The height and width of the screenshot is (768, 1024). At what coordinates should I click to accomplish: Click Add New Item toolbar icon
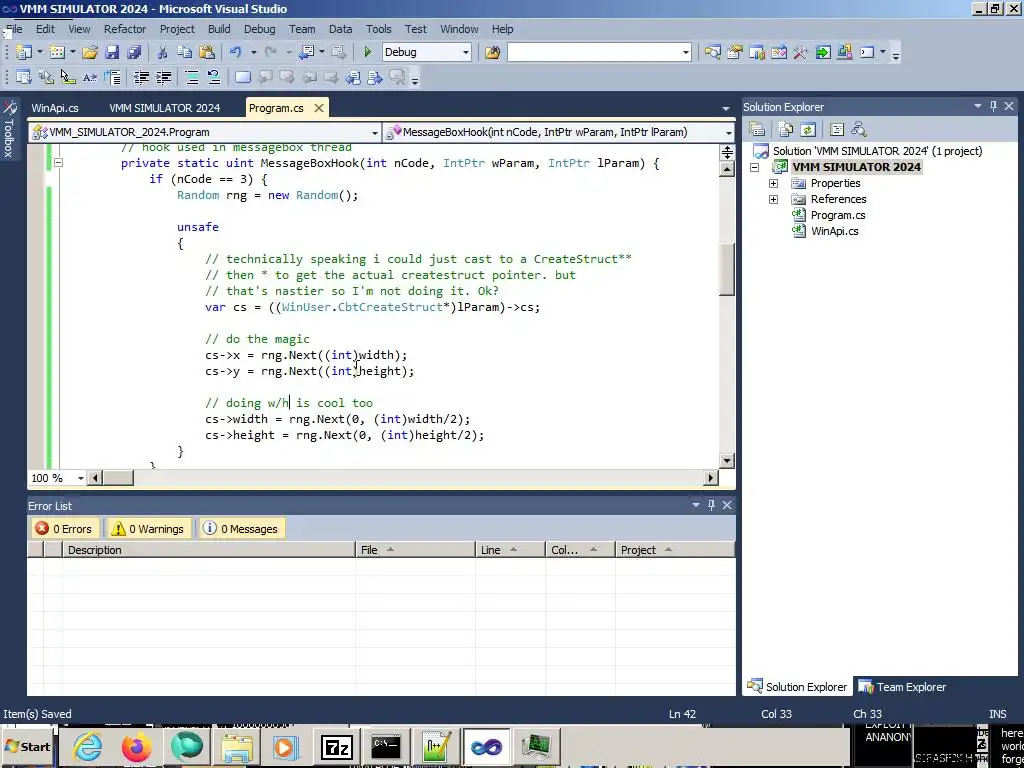click(57, 52)
